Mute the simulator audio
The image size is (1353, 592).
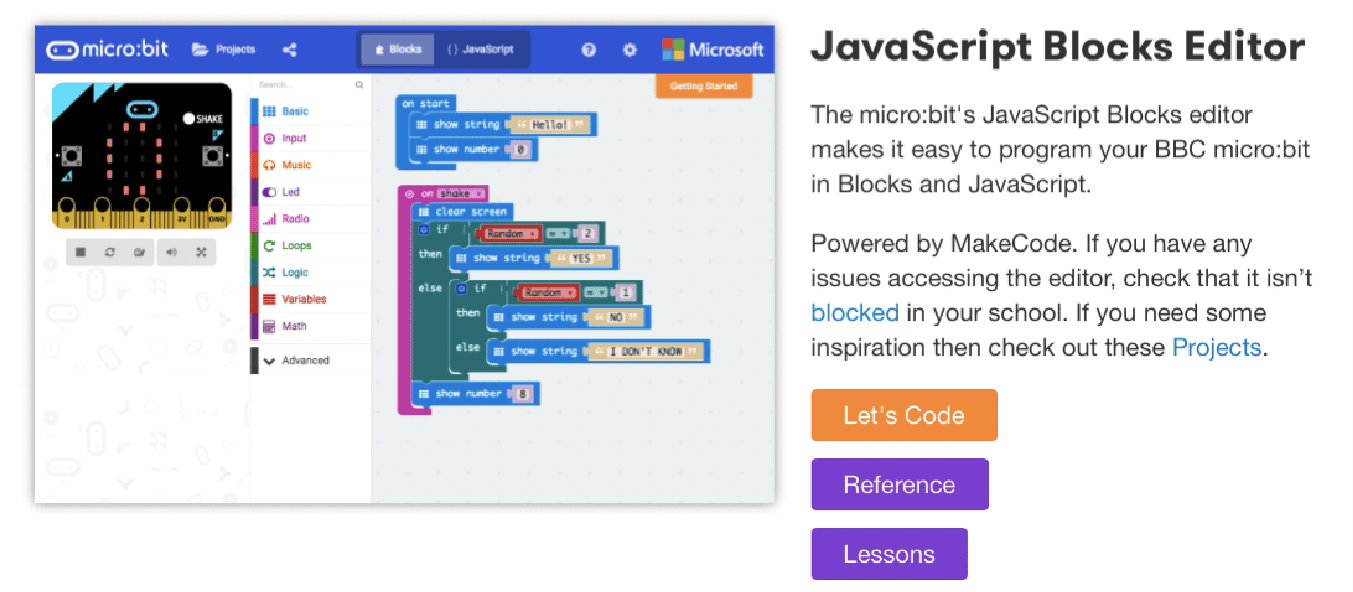click(171, 252)
